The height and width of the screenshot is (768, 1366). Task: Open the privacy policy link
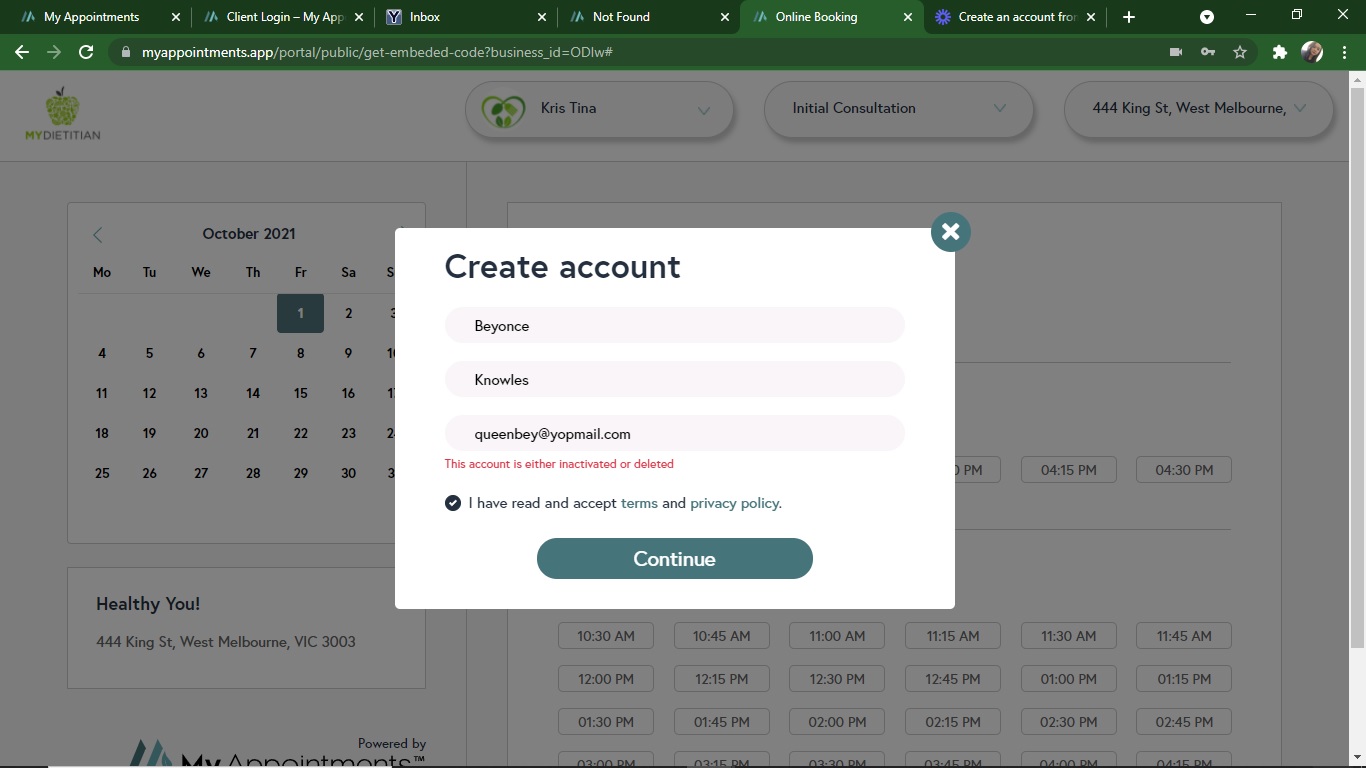click(x=735, y=503)
